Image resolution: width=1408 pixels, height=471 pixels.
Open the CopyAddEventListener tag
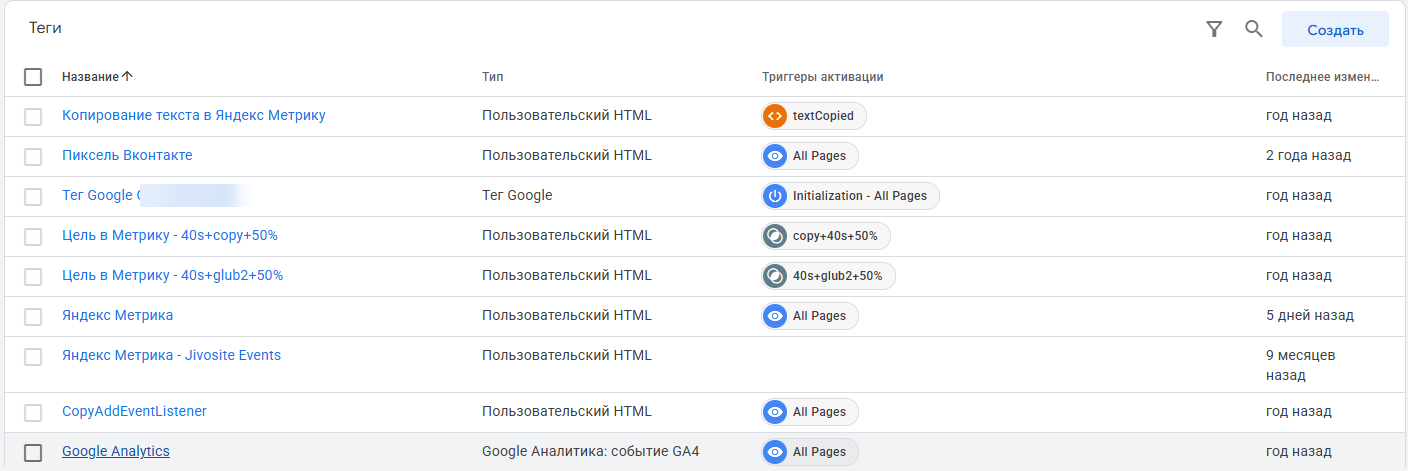point(134,411)
